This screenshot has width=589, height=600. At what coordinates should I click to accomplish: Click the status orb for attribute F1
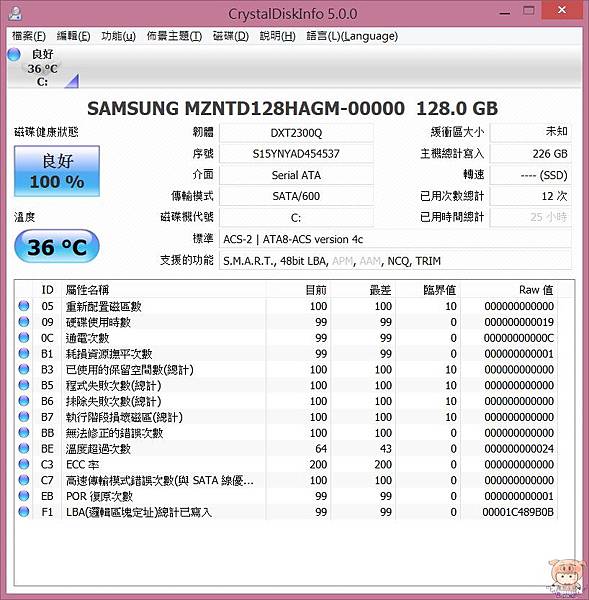(x=24, y=511)
